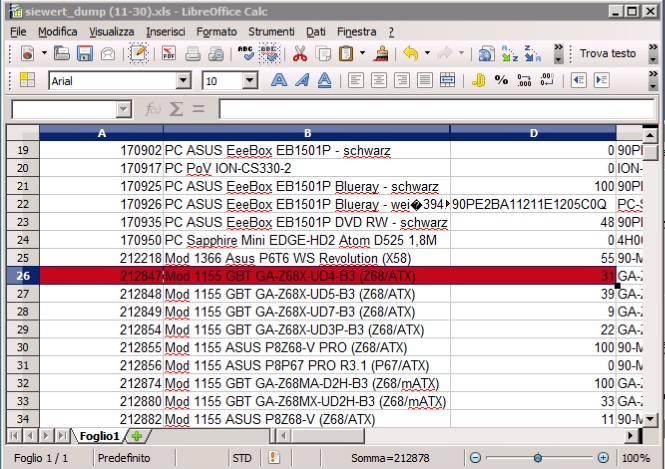Click Decrease Indent icon

pyautogui.click(x=578, y=80)
